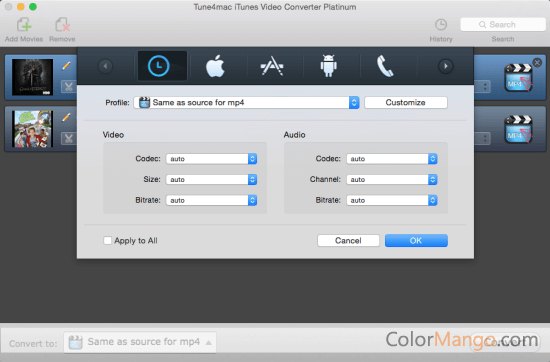The height and width of the screenshot is (362, 550).
Task: Confirm settings with the OK button
Action: 416,241
